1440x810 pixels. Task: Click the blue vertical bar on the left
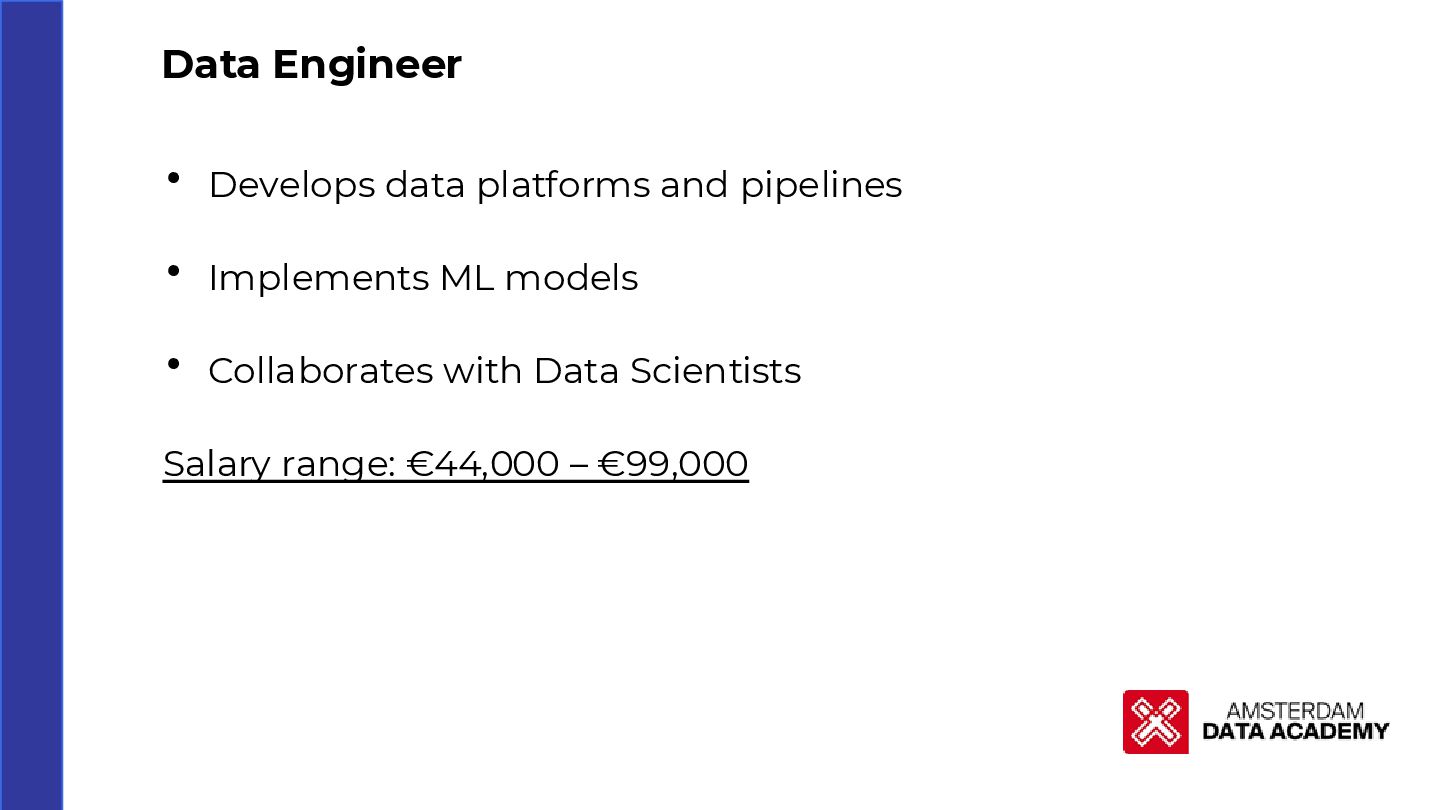coord(31,405)
